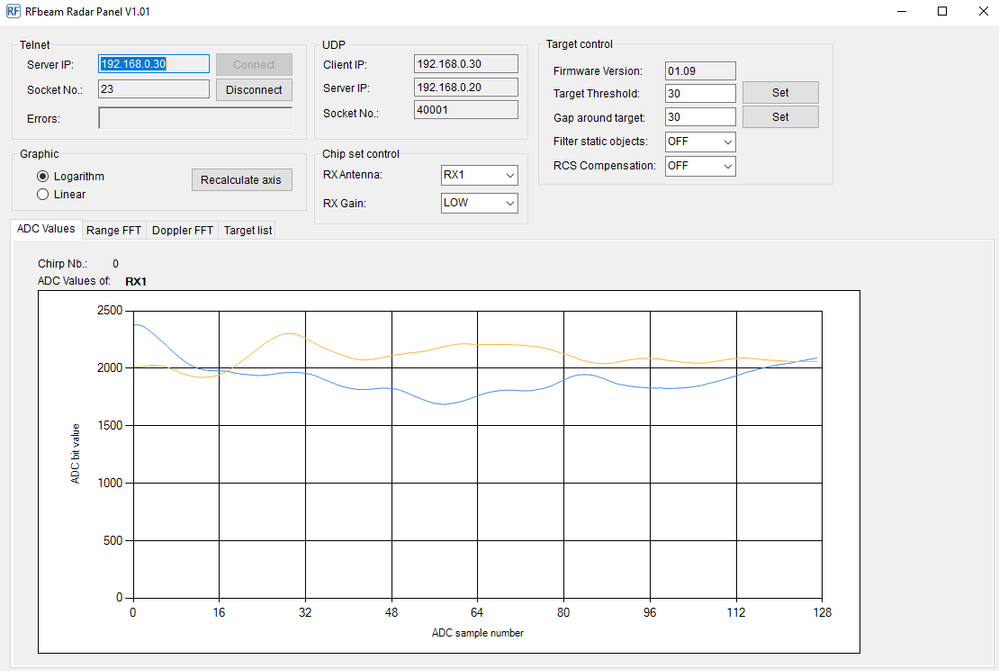Select the ADC Values tab
The height and width of the screenshot is (671, 999).
point(45,229)
